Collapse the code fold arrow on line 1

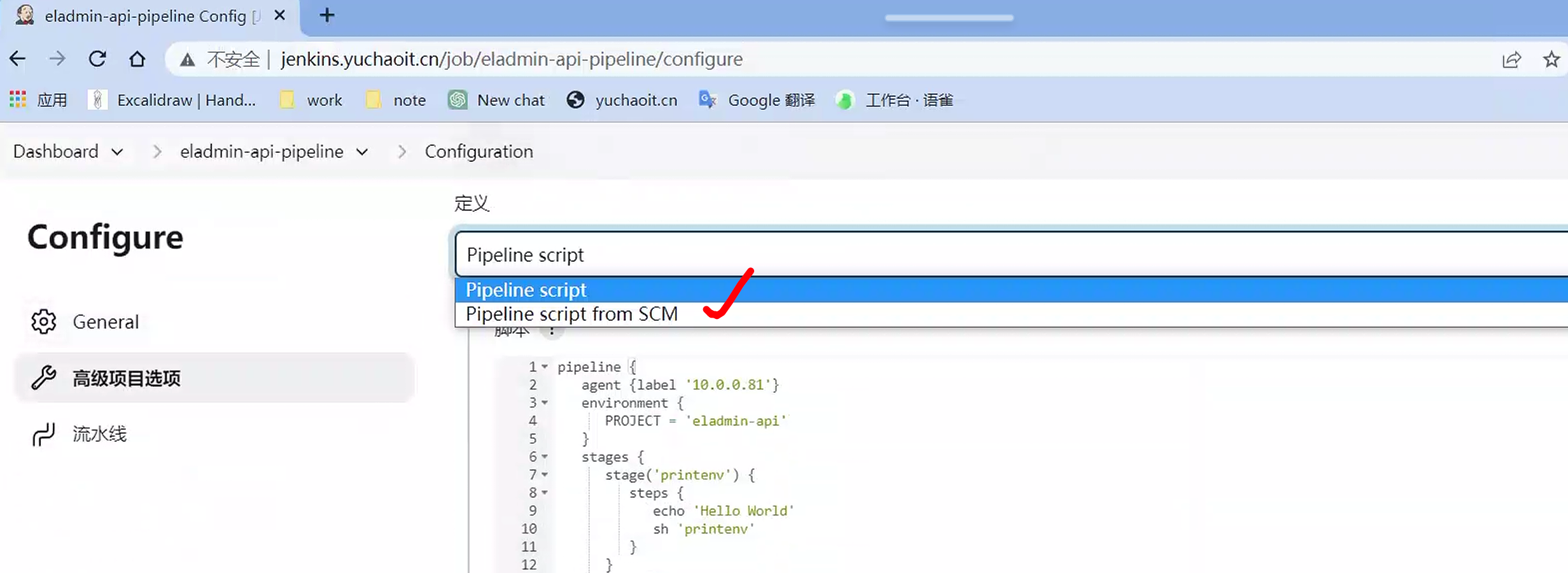point(545,367)
